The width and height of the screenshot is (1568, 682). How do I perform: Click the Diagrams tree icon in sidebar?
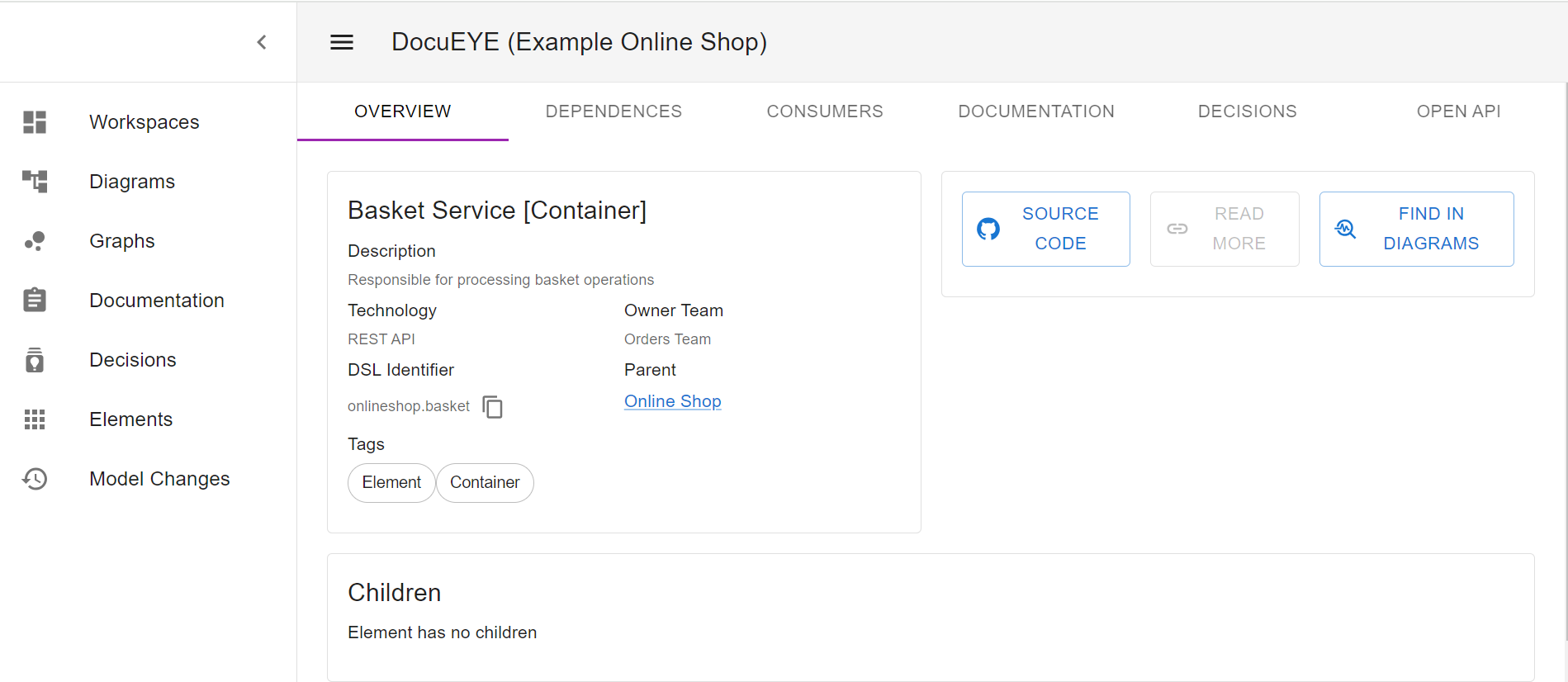click(x=35, y=182)
